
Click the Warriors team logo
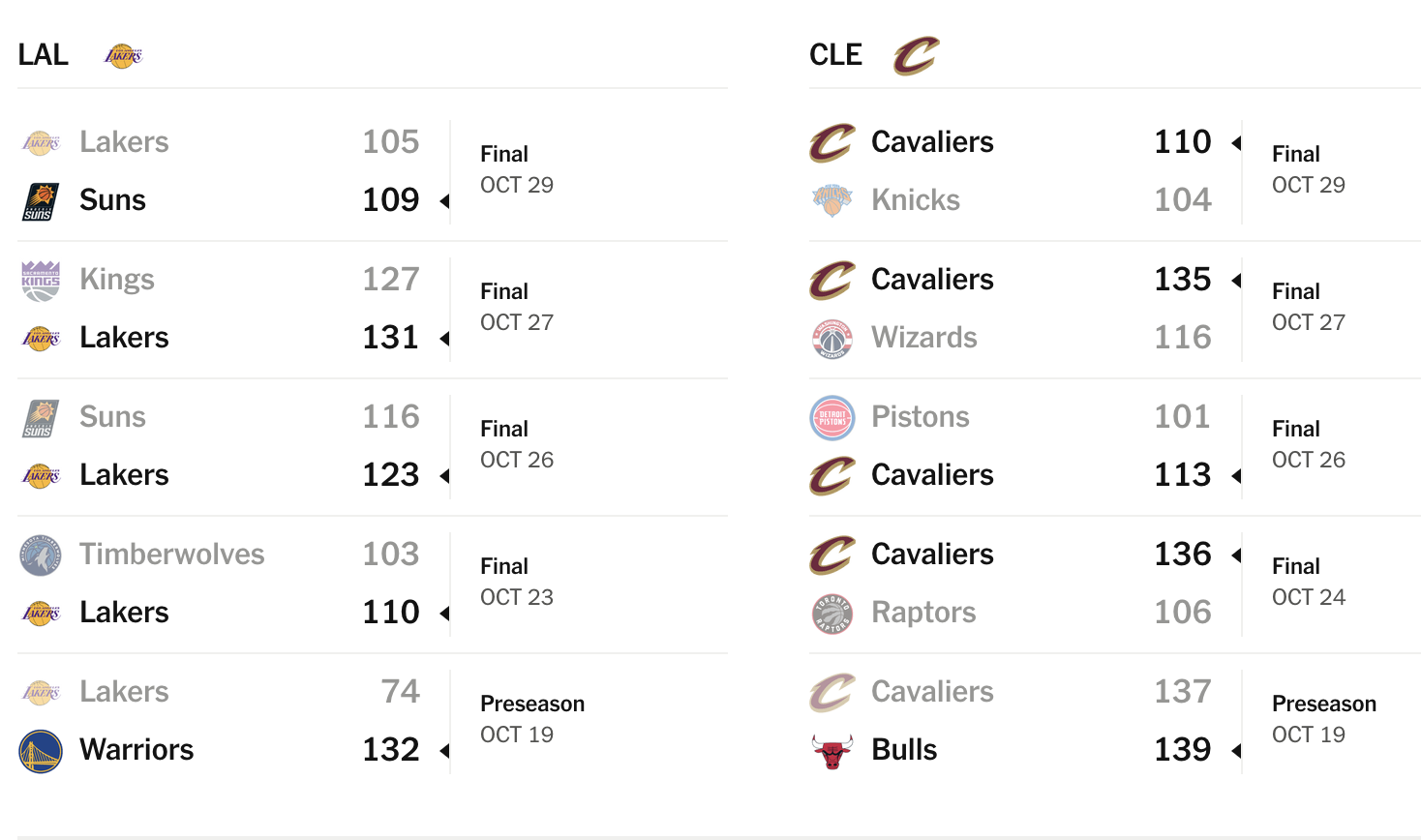pos(41,751)
